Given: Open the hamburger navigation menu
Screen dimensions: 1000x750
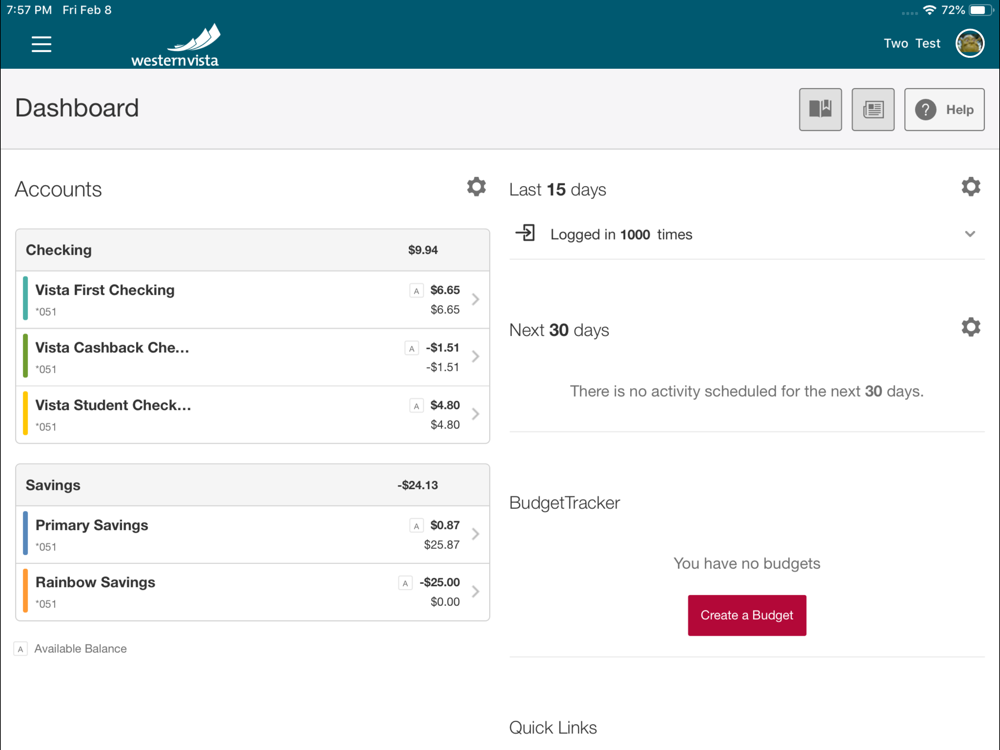Looking at the screenshot, I should [41, 44].
